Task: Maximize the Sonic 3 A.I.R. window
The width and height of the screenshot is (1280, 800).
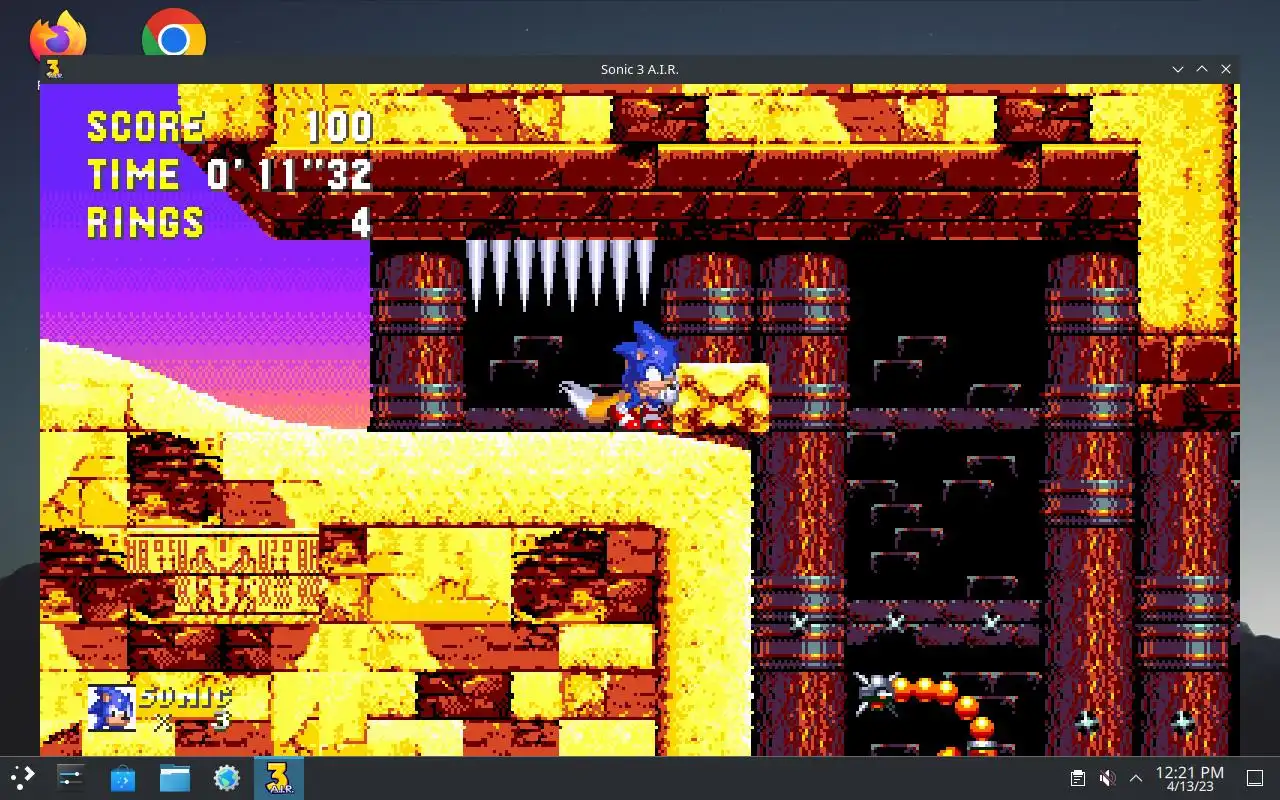Action: [1202, 69]
